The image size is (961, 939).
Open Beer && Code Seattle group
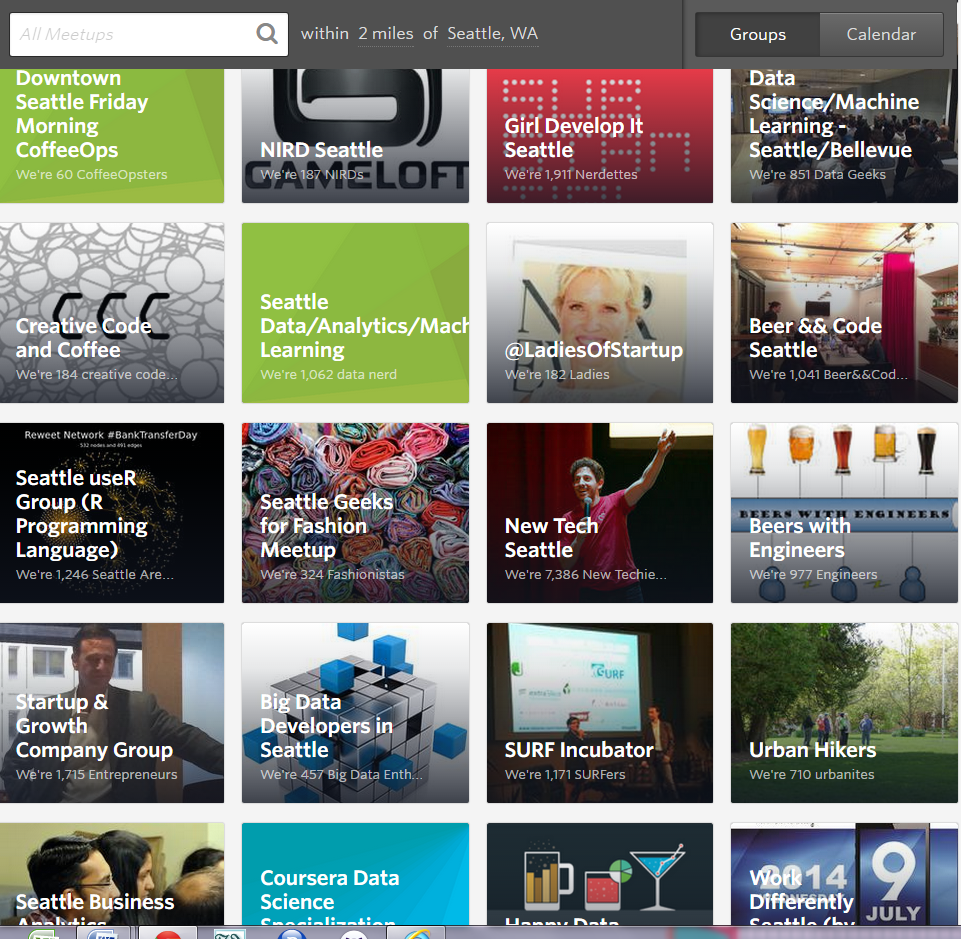(844, 313)
